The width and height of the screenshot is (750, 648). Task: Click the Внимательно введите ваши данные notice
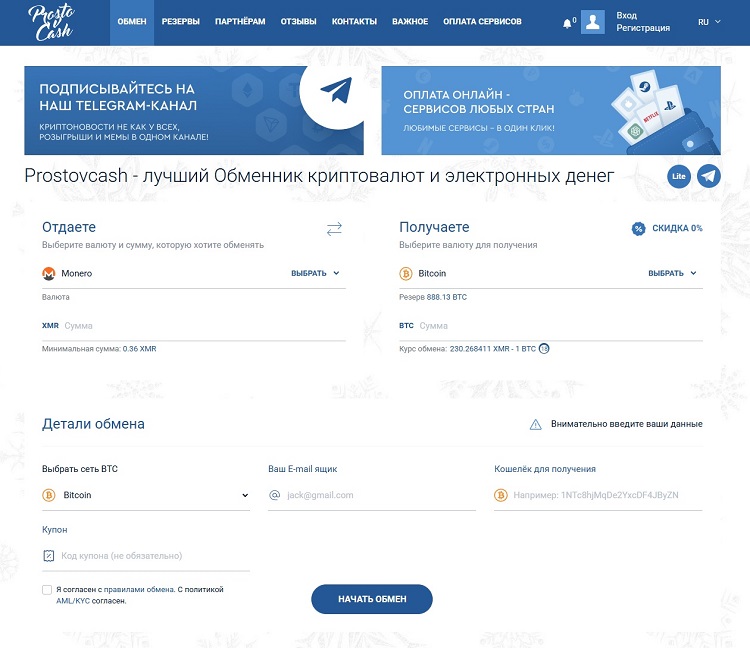(627, 424)
